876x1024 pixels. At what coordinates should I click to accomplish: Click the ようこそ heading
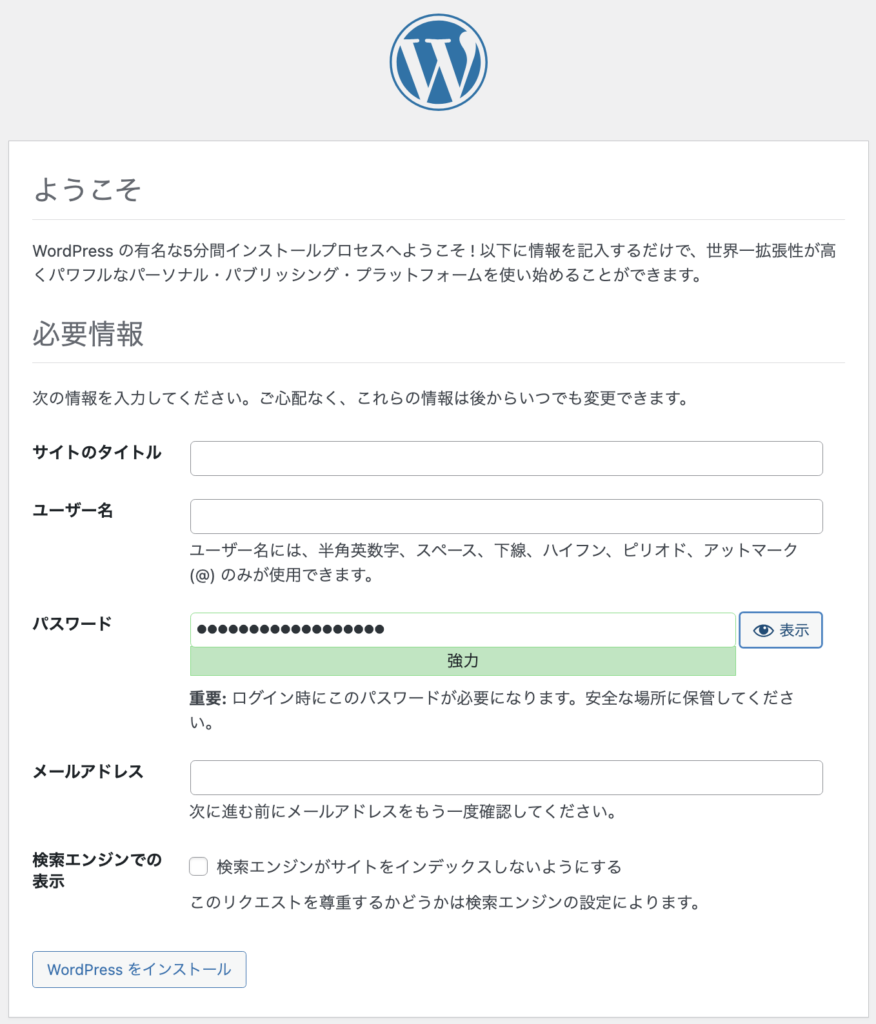coord(87,189)
